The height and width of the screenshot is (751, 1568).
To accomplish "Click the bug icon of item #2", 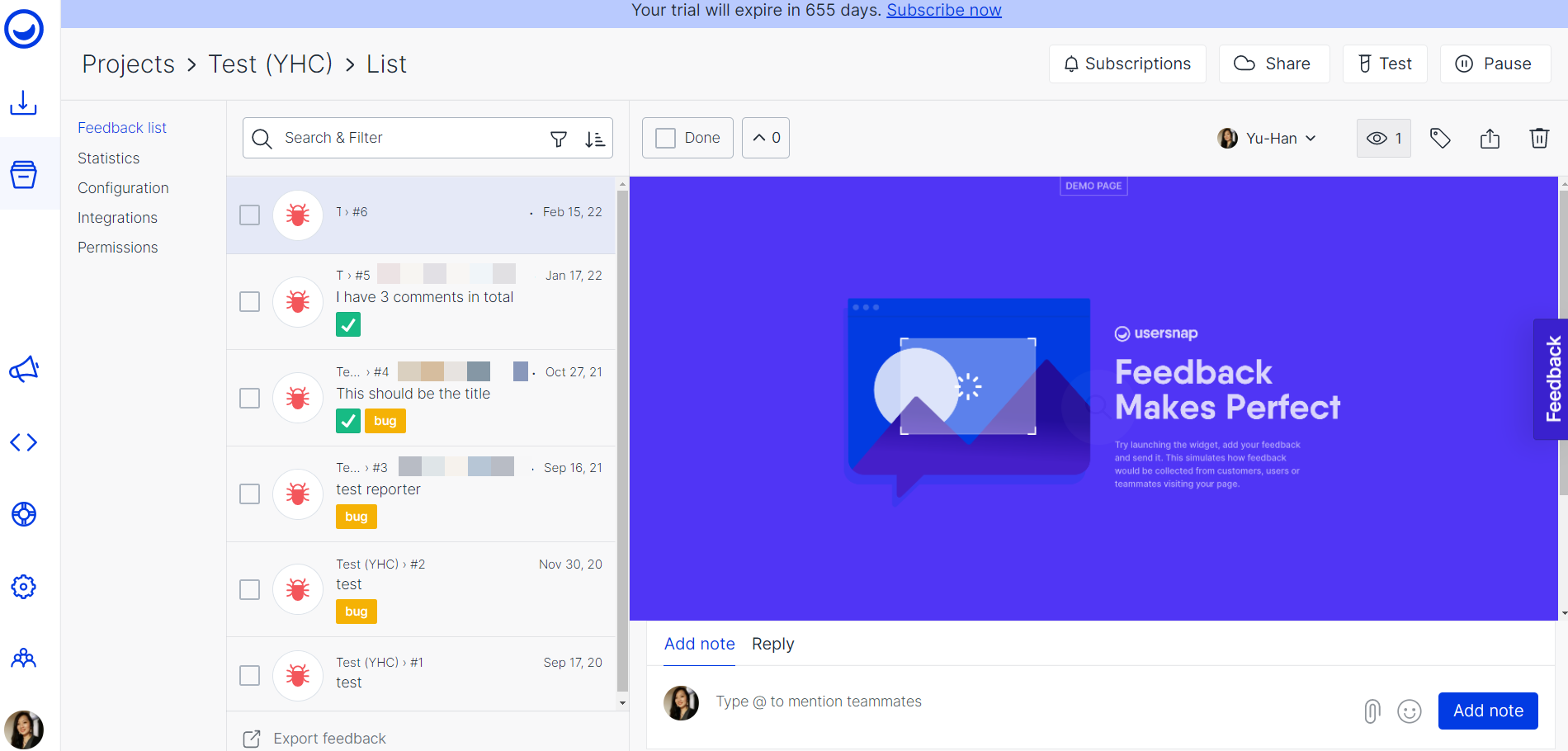I will click(298, 589).
